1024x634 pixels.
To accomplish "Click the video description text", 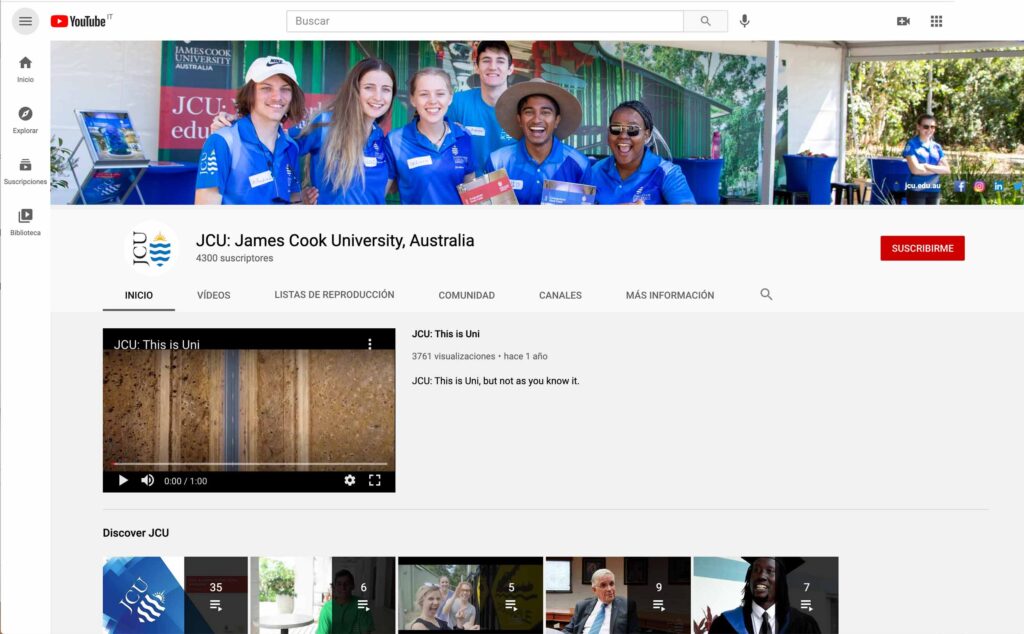I will [495, 381].
